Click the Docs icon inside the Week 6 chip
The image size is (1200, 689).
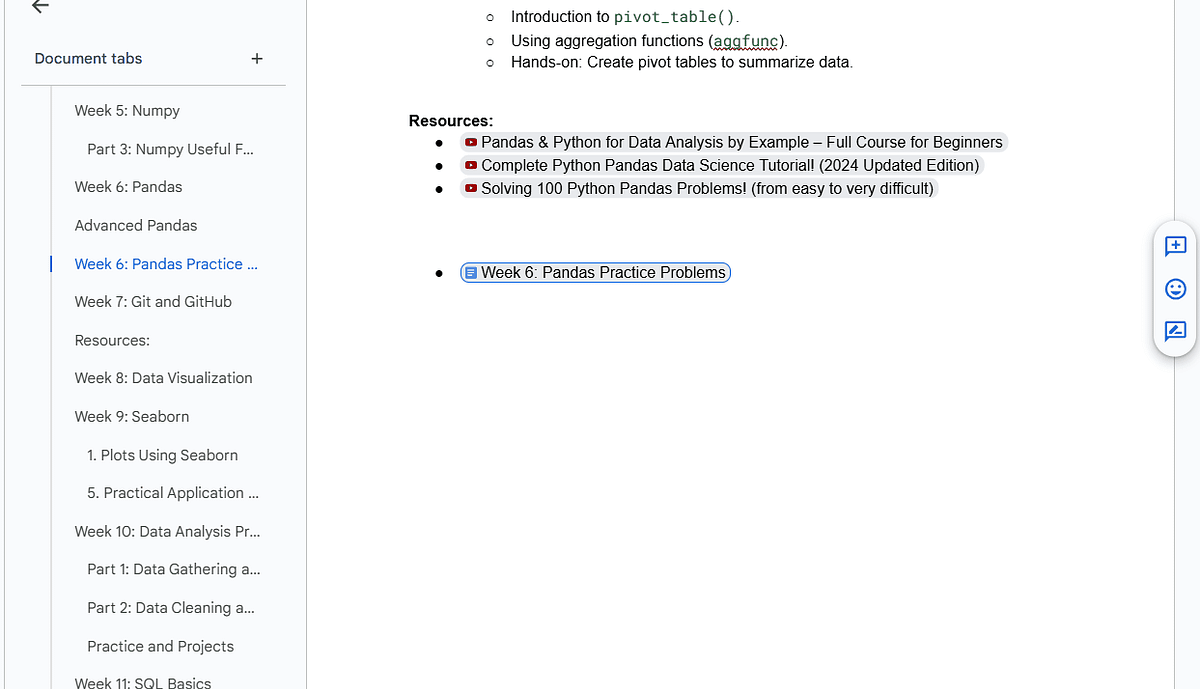[470, 272]
